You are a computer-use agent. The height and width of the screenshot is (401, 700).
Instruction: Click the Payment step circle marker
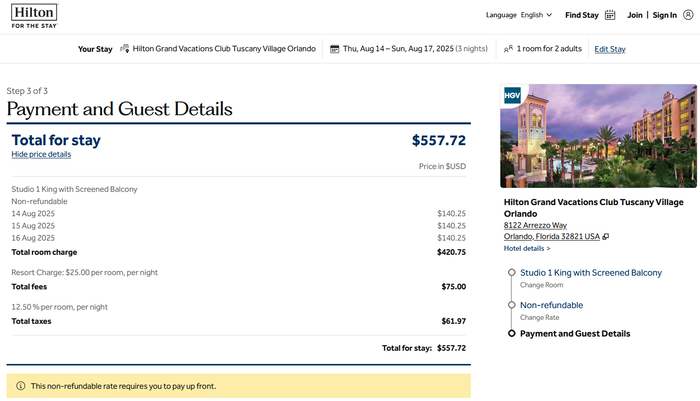click(x=512, y=334)
